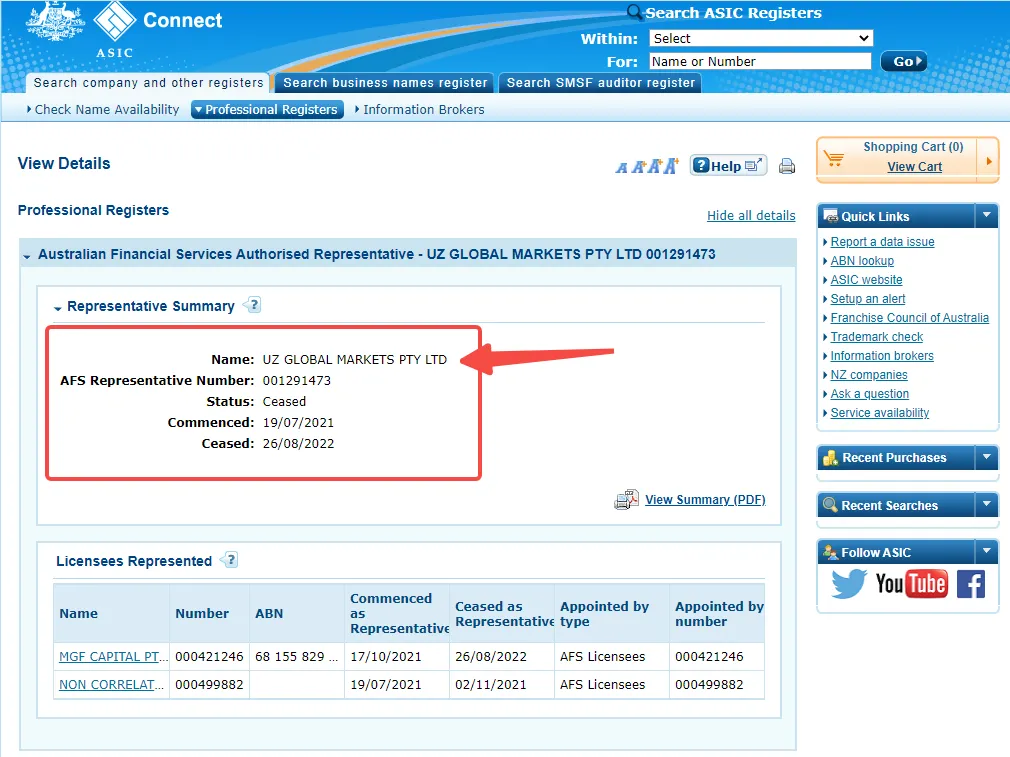Open the Licensees Represented help icon
The width and height of the screenshot is (1010, 757).
click(x=229, y=560)
